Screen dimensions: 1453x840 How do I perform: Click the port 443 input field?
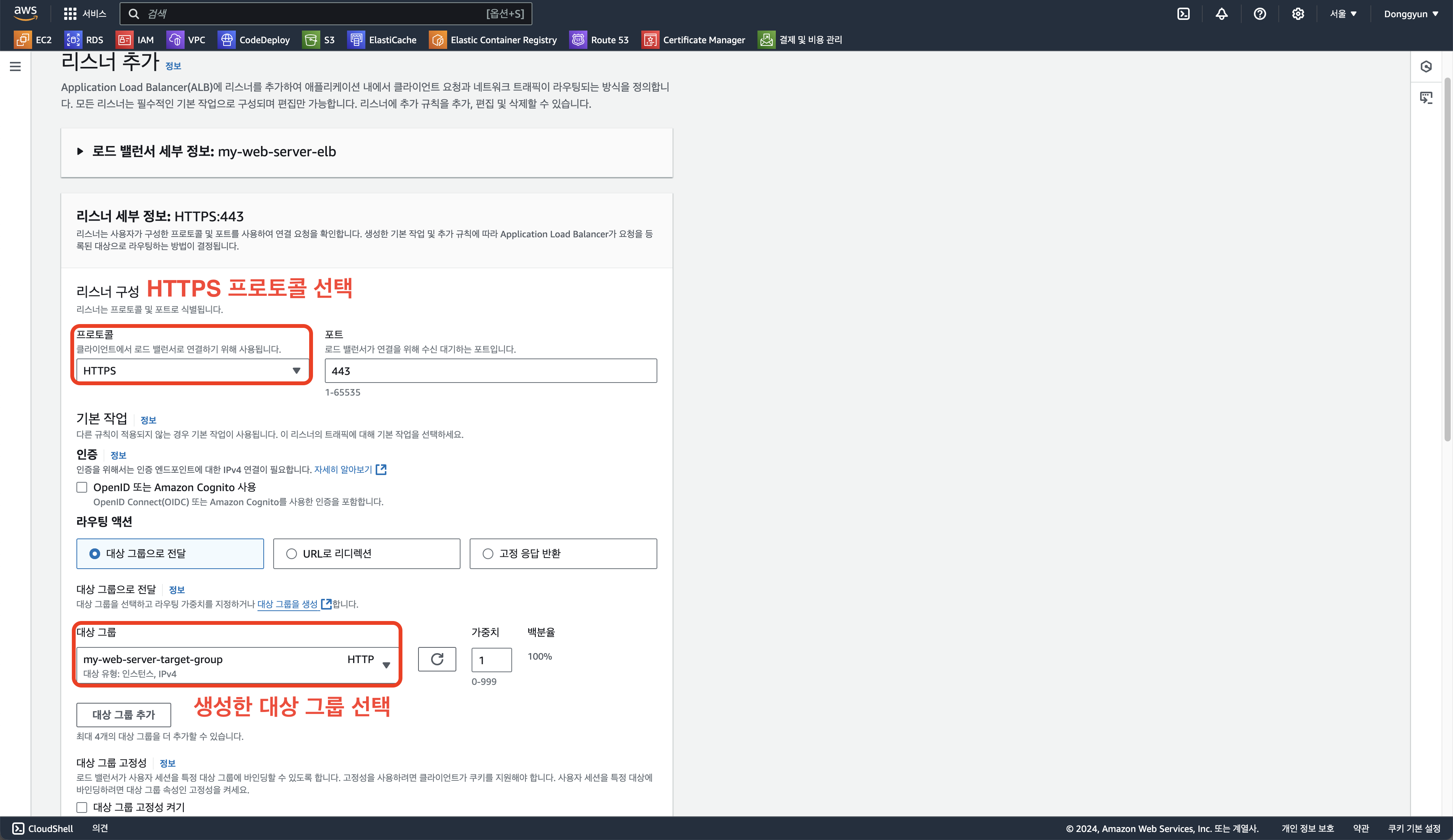click(490, 371)
